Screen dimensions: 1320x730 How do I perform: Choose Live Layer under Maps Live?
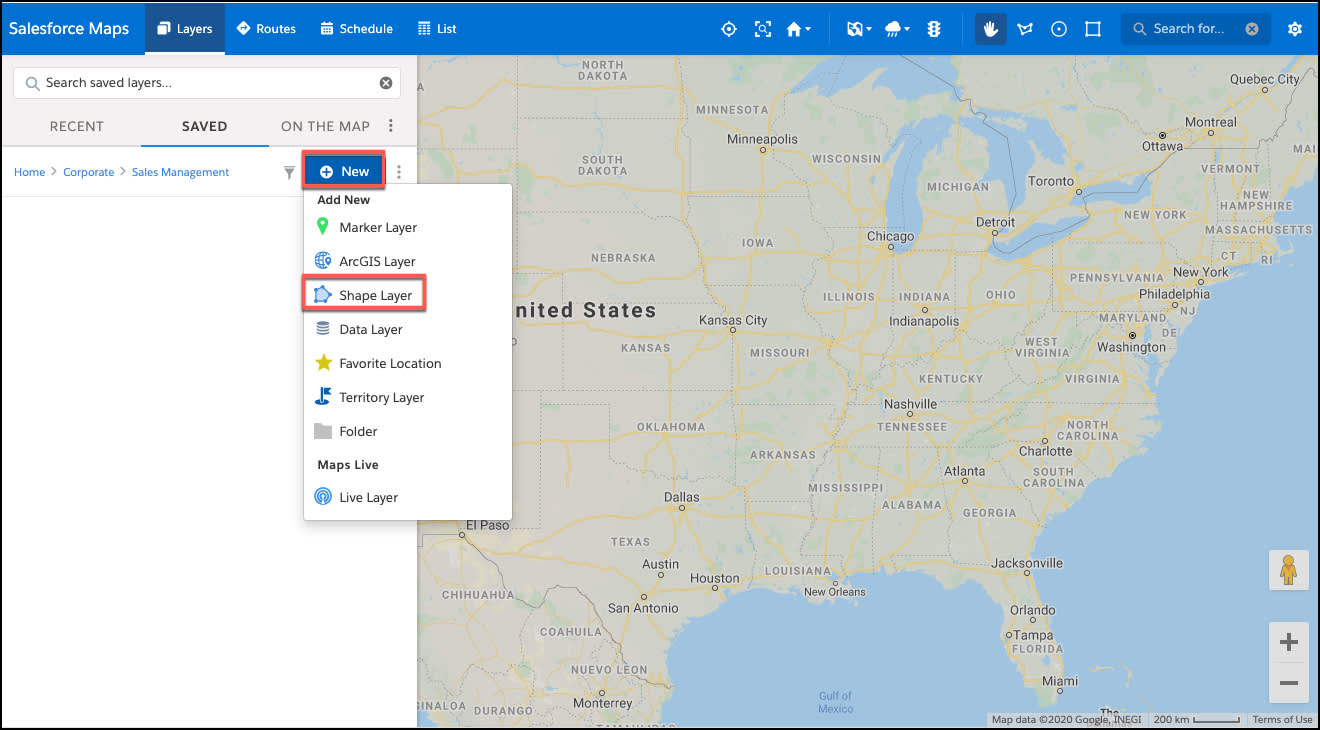(x=408, y=498)
